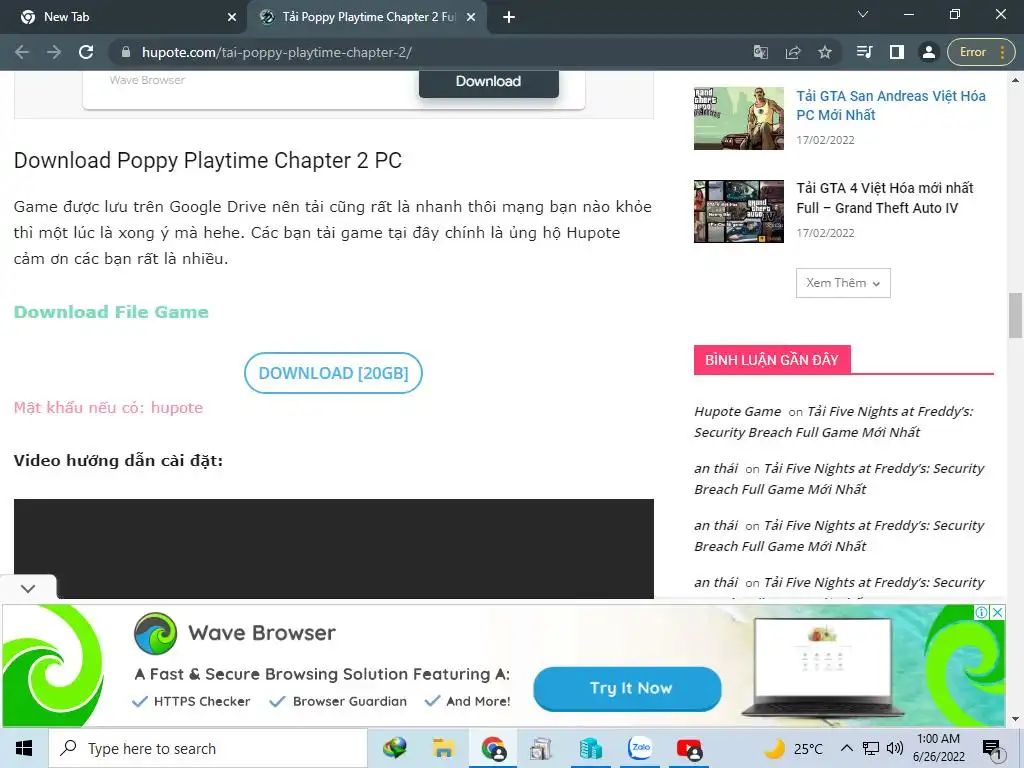This screenshot has height=768, width=1024.
Task: Open the Error update menu button
Action: coord(981,52)
